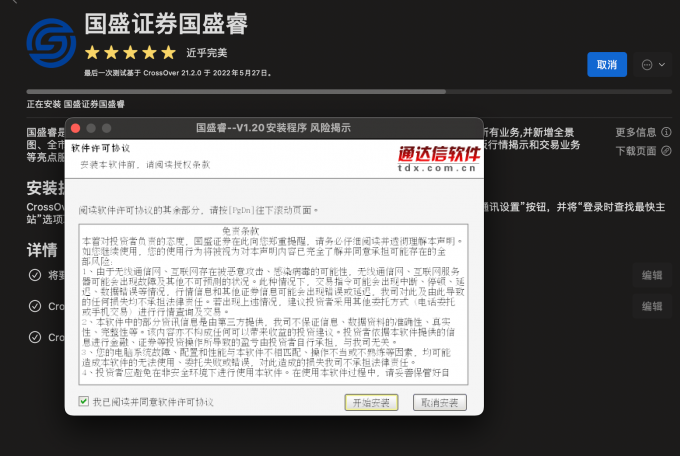Click 开始安装 start install button

(371, 403)
